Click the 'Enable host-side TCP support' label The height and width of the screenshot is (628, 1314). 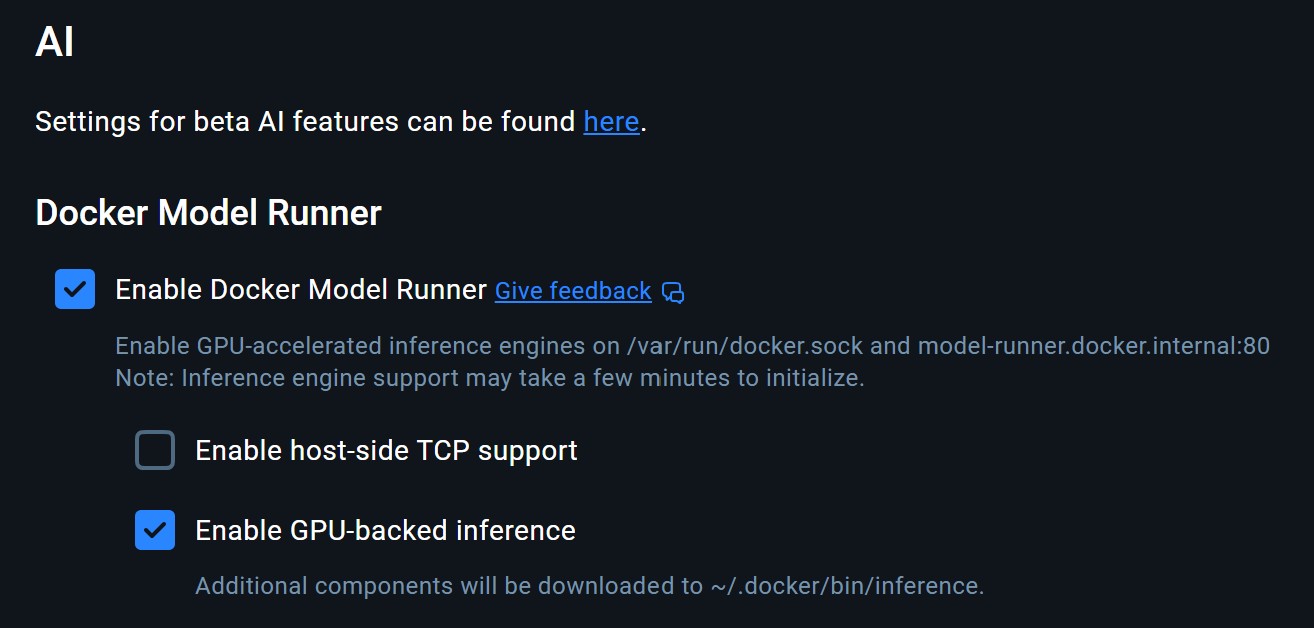(x=386, y=450)
